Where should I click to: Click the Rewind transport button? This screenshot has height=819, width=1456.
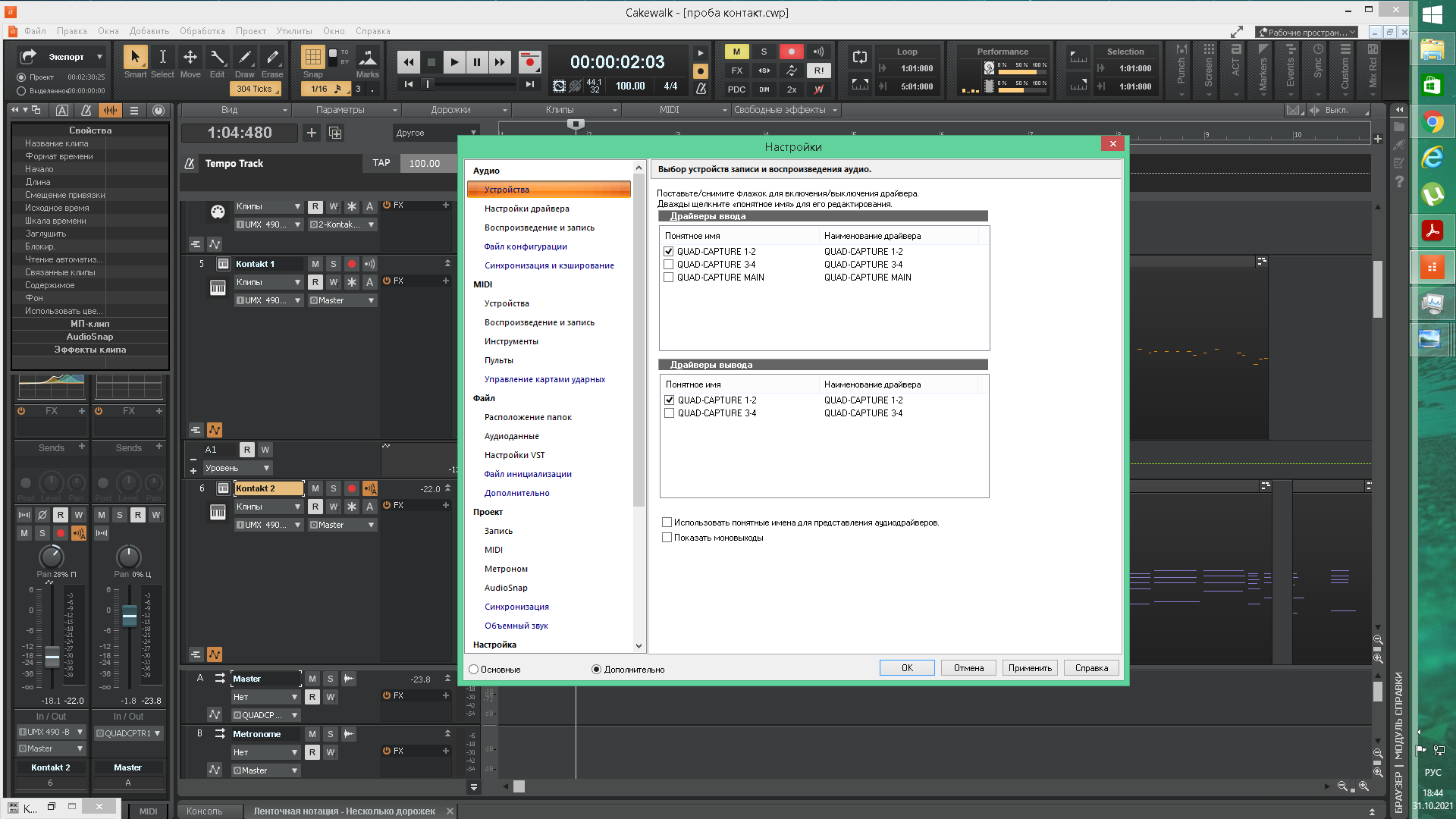click(x=408, y=62)
